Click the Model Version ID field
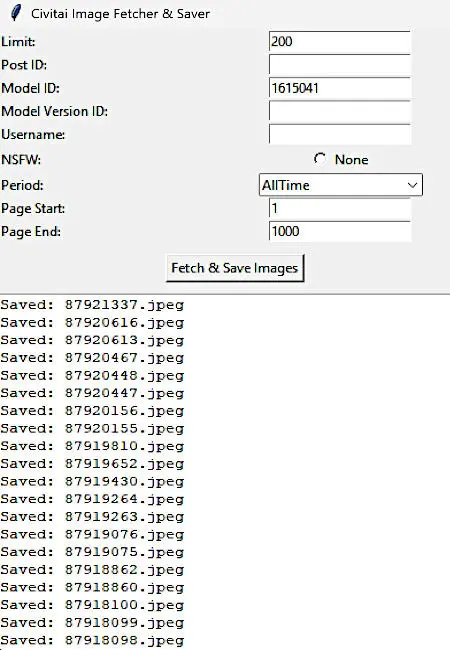The width and height of the screenshot is (450, 650). point(340,112)
